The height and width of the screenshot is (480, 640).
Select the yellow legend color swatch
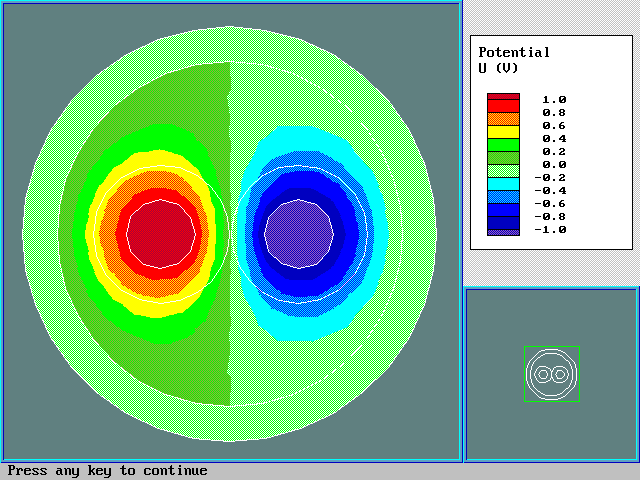click(x=503, y=132)
